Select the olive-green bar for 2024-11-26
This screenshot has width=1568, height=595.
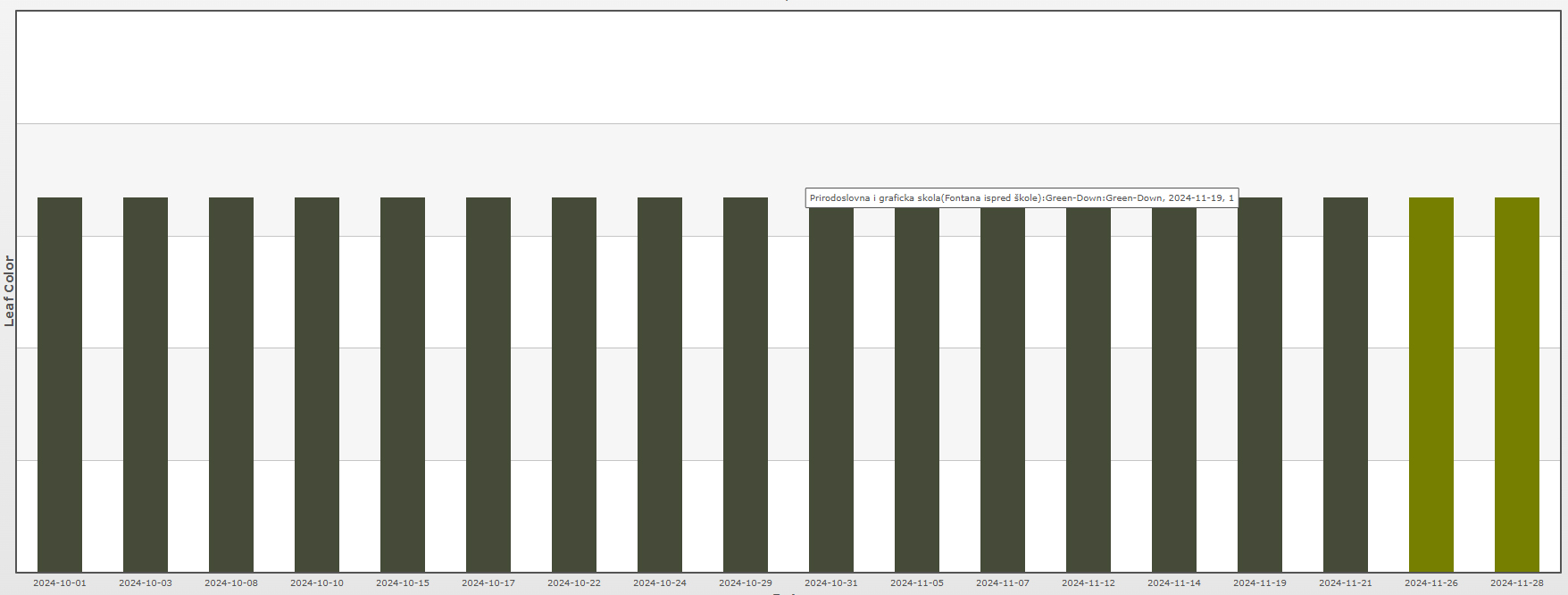coord(1431,384)
